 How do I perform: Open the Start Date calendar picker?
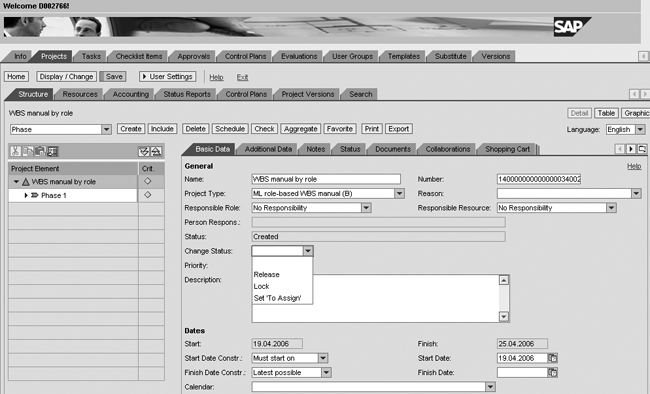553,358
